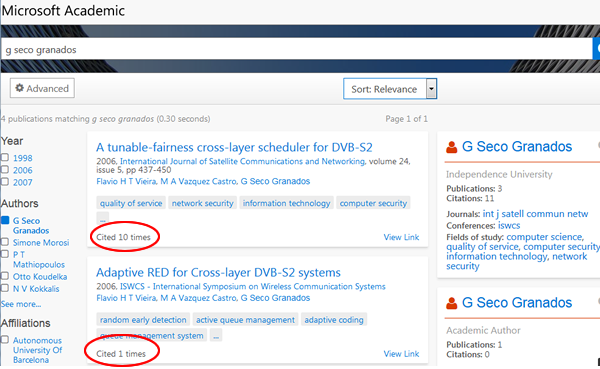Check the Simone Morosi author filter

coord(5,242)
